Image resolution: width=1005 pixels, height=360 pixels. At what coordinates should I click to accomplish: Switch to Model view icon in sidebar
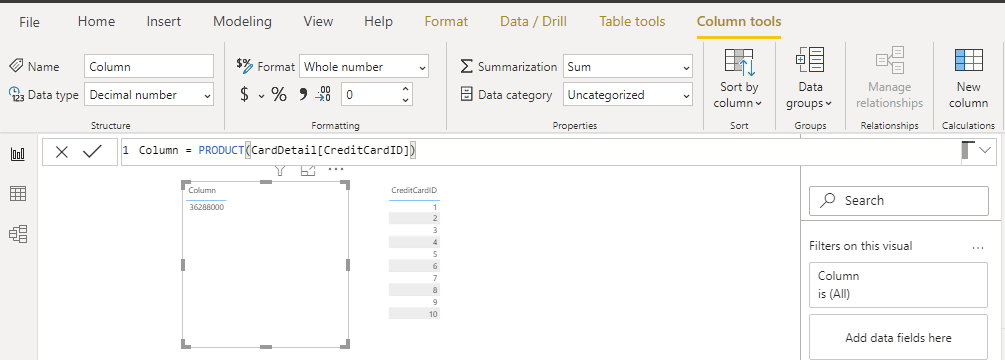click(x=18, y=234)
